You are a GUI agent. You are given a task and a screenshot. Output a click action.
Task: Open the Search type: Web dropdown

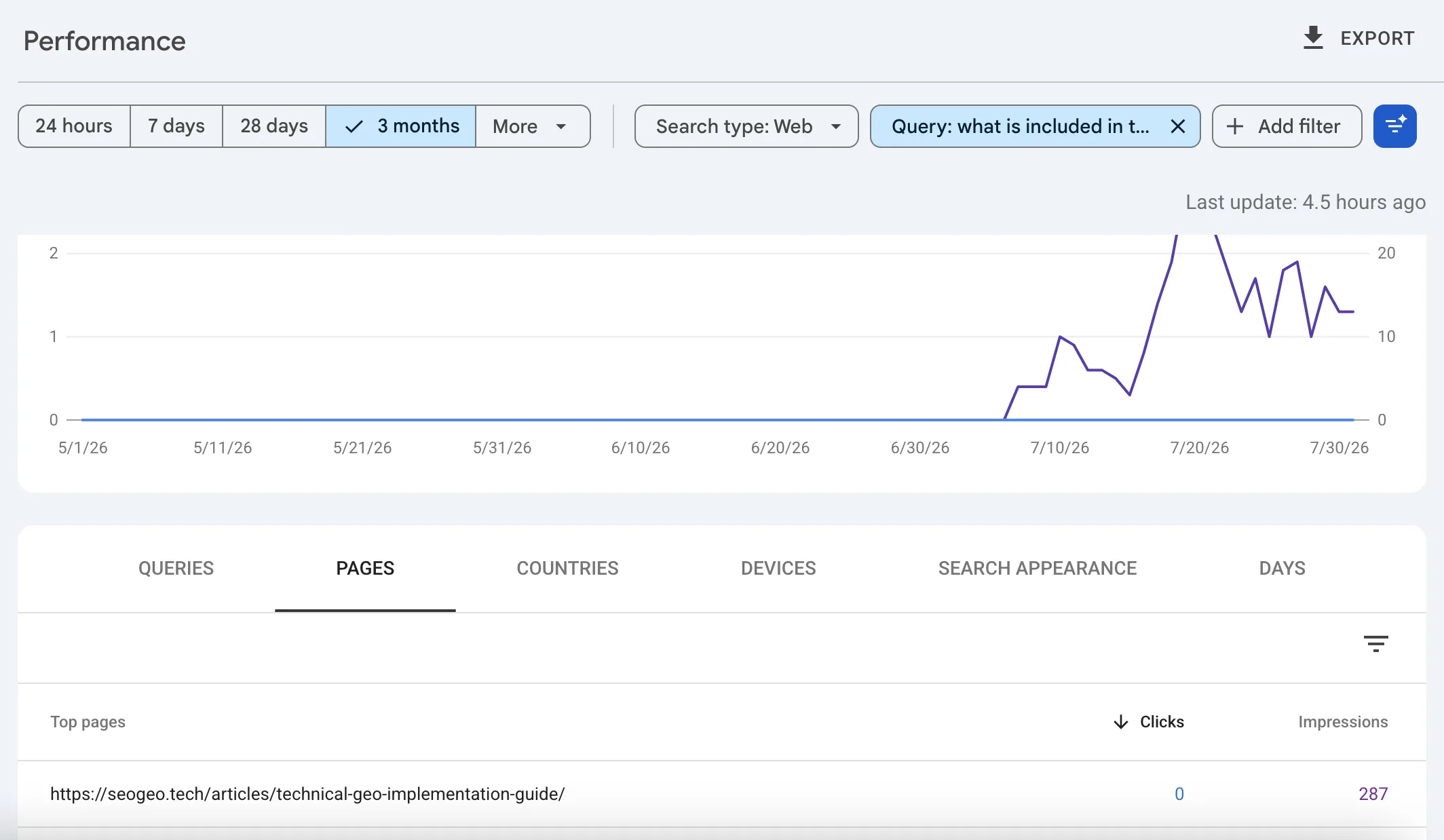point(746,126)
